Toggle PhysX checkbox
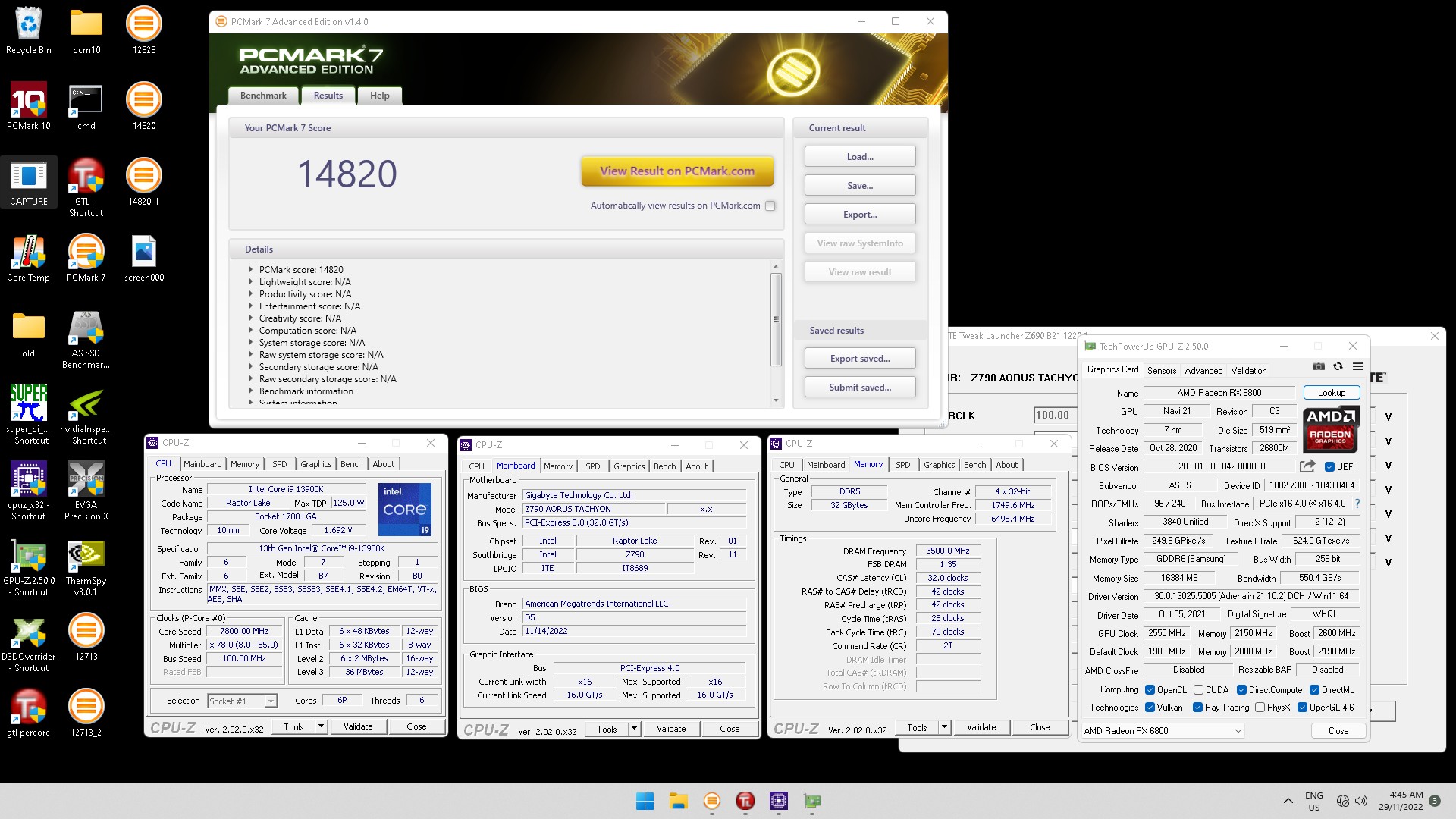1456x819 pixels. click(x=1260, y=708)
